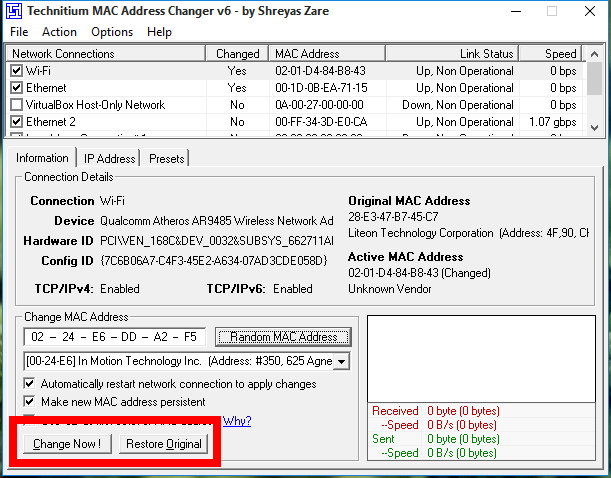The image size is (611, 478).
Task: Sort by Network Connections column header
Action: point(105,53)
